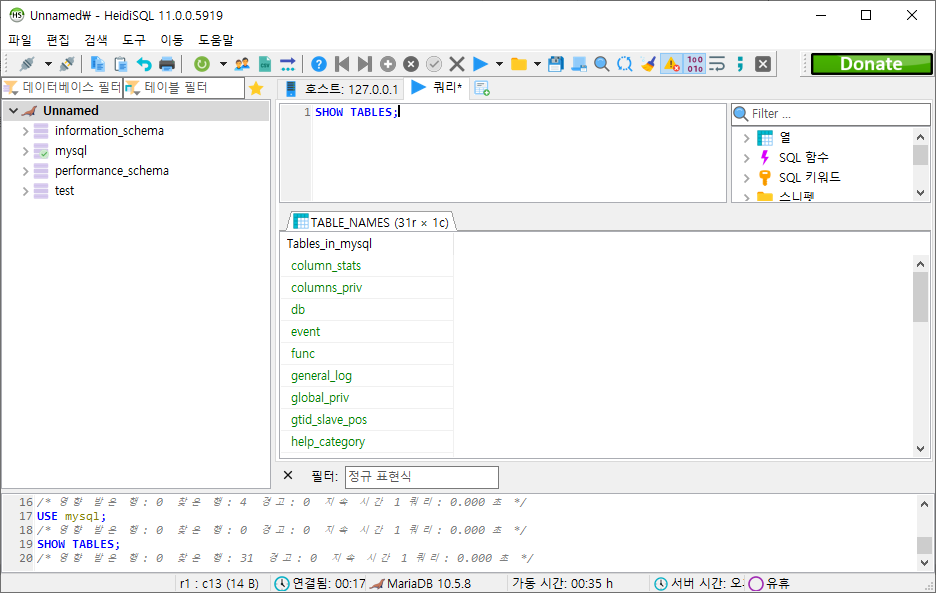Click the green Donate button

[870, 64]
